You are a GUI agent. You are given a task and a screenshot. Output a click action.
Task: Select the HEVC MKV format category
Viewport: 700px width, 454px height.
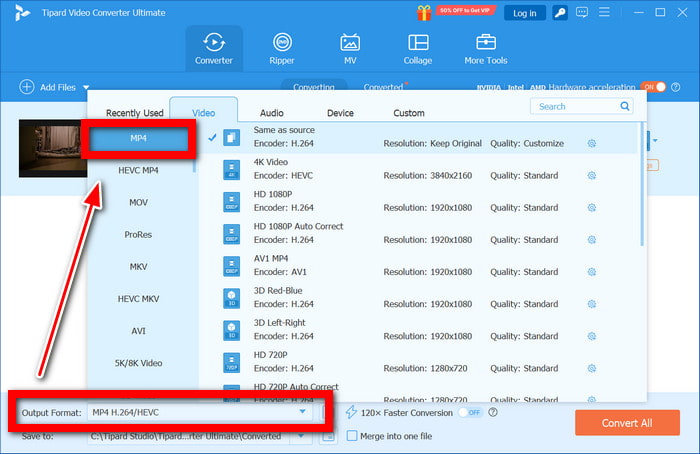(138, 299)
